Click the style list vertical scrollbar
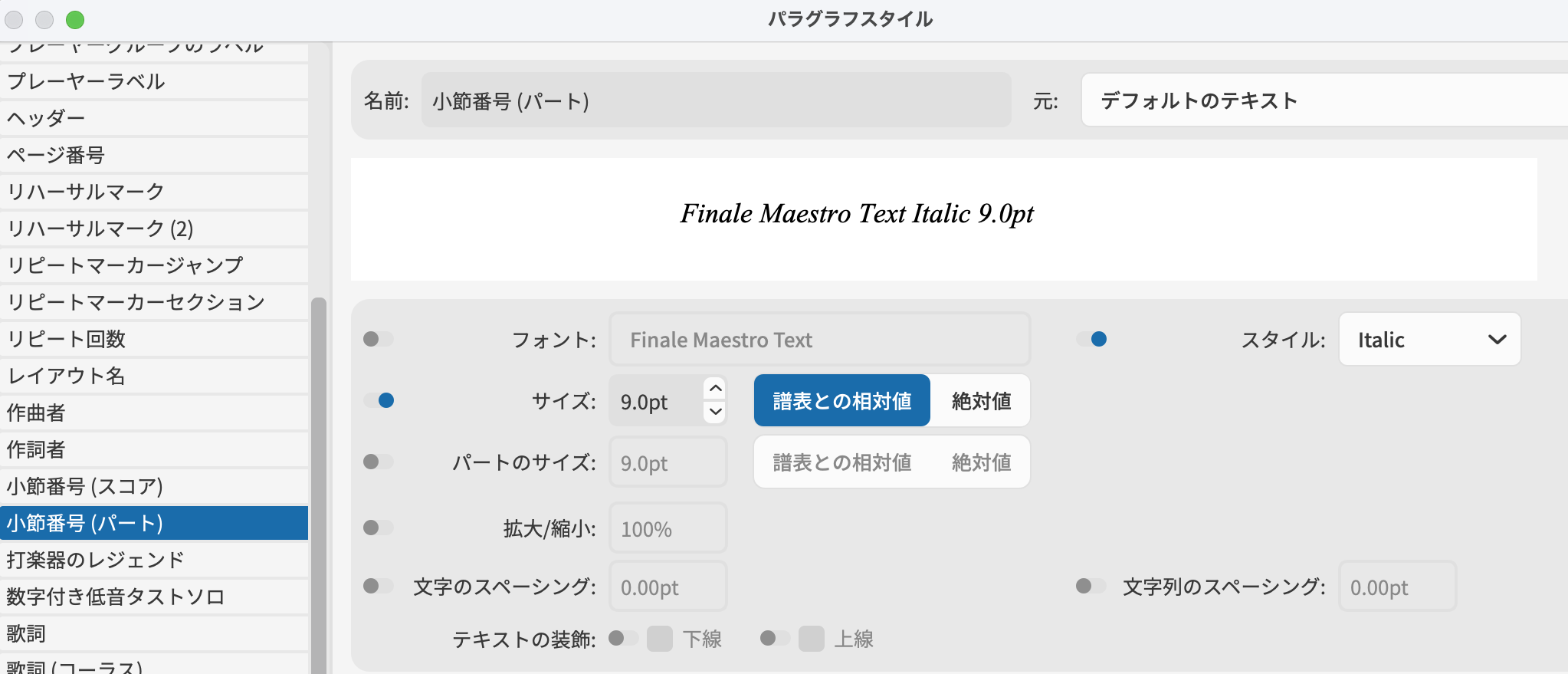1568x674 pixels. pyautogui.click(x=319, y=460)
